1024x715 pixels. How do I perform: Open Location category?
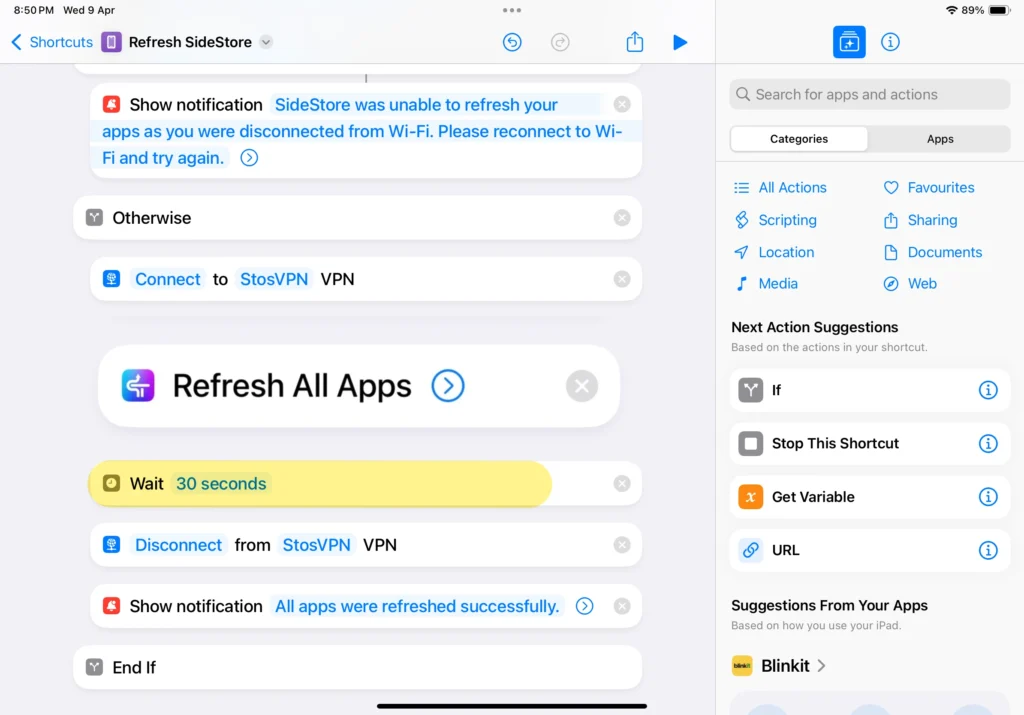pos(774,252)
